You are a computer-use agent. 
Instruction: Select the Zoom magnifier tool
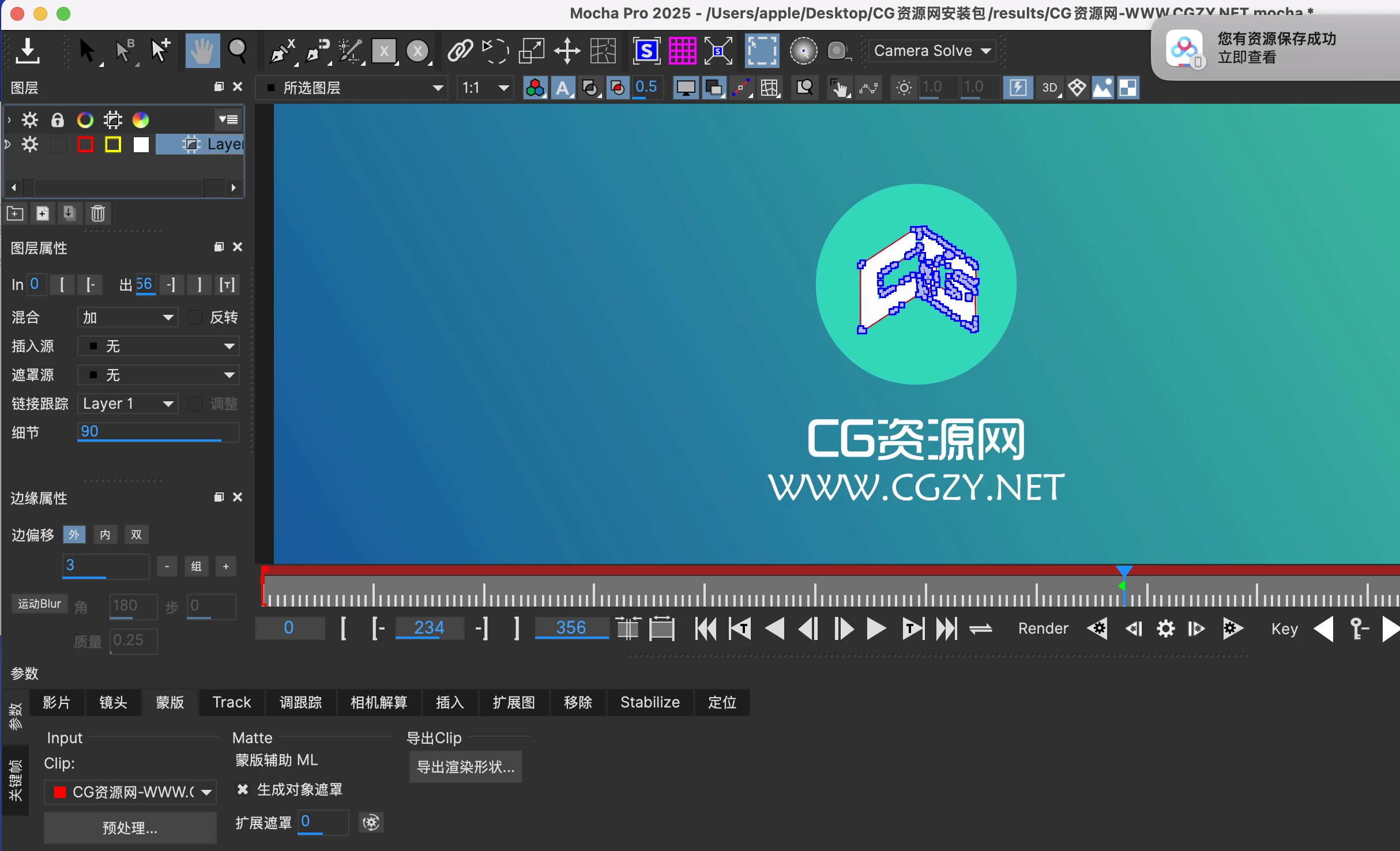click(238, 51)
